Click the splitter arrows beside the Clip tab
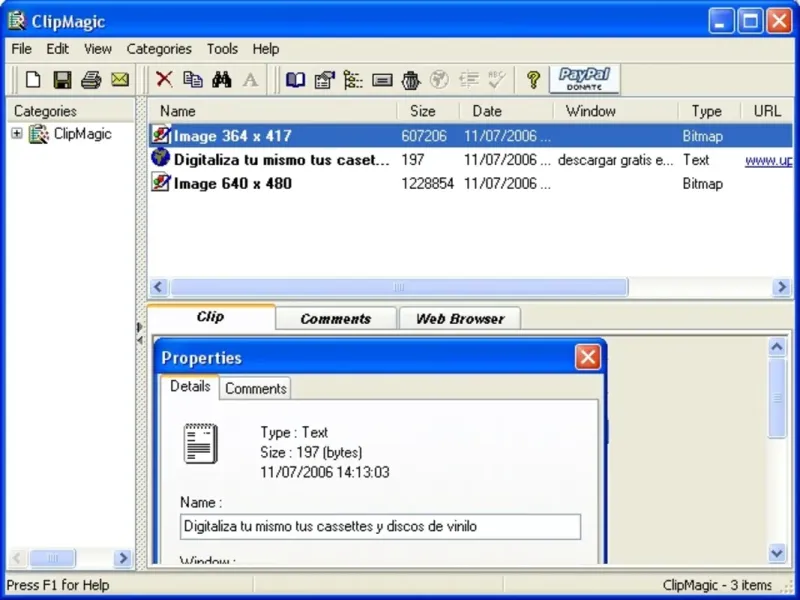Screen dimensions: 800x600 tap(140, 333)
